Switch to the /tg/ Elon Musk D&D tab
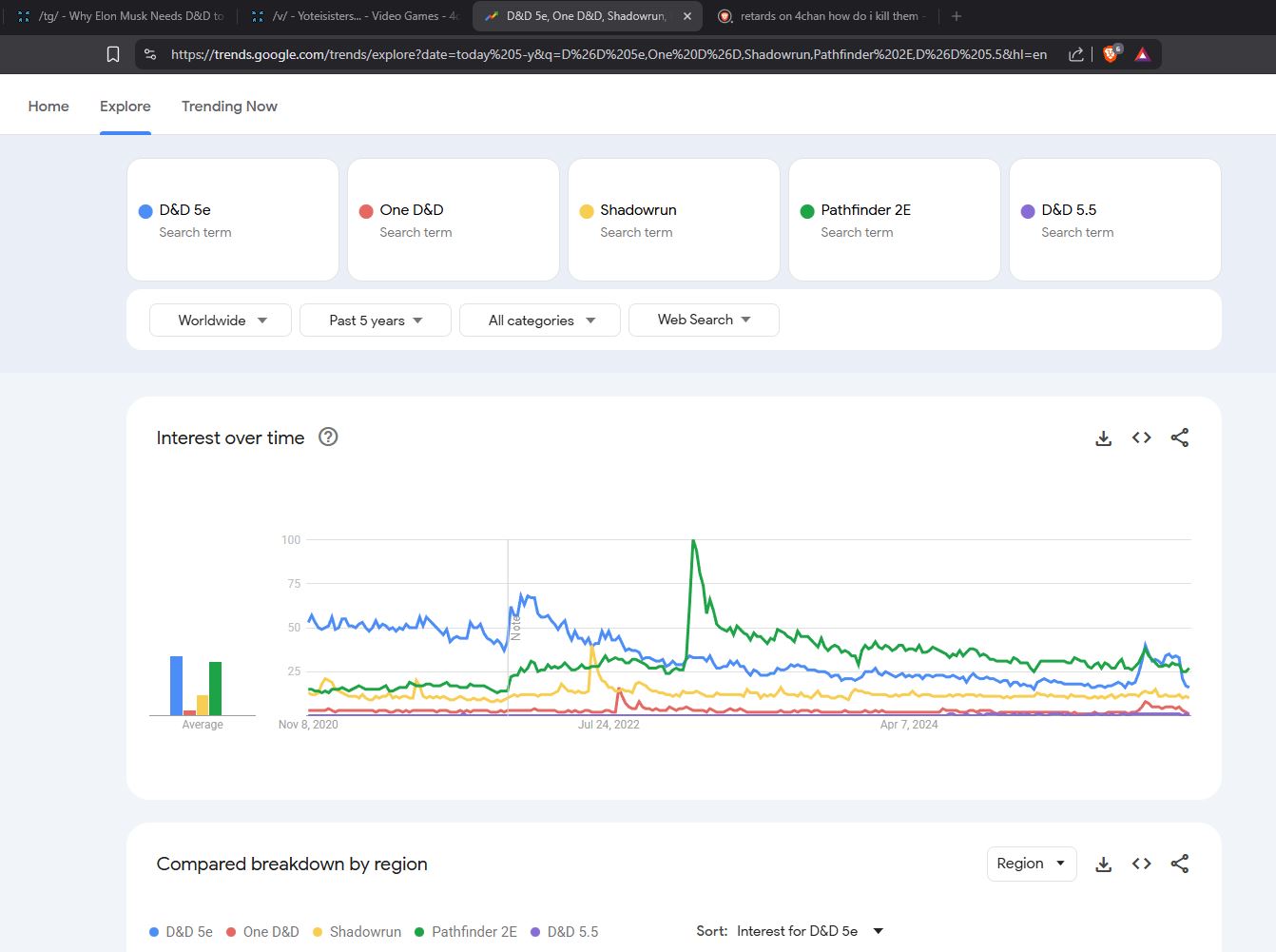The image size is (1276, 952). (120, 16)
